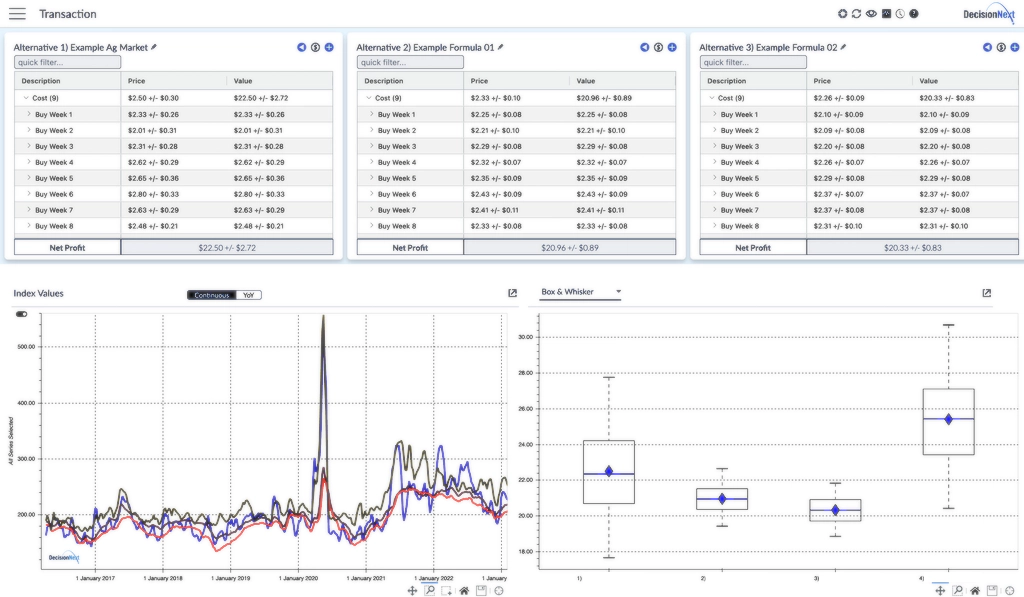Open the Box & Whisker dropdown
This screenshot has height=597, width=1024.
580,292
